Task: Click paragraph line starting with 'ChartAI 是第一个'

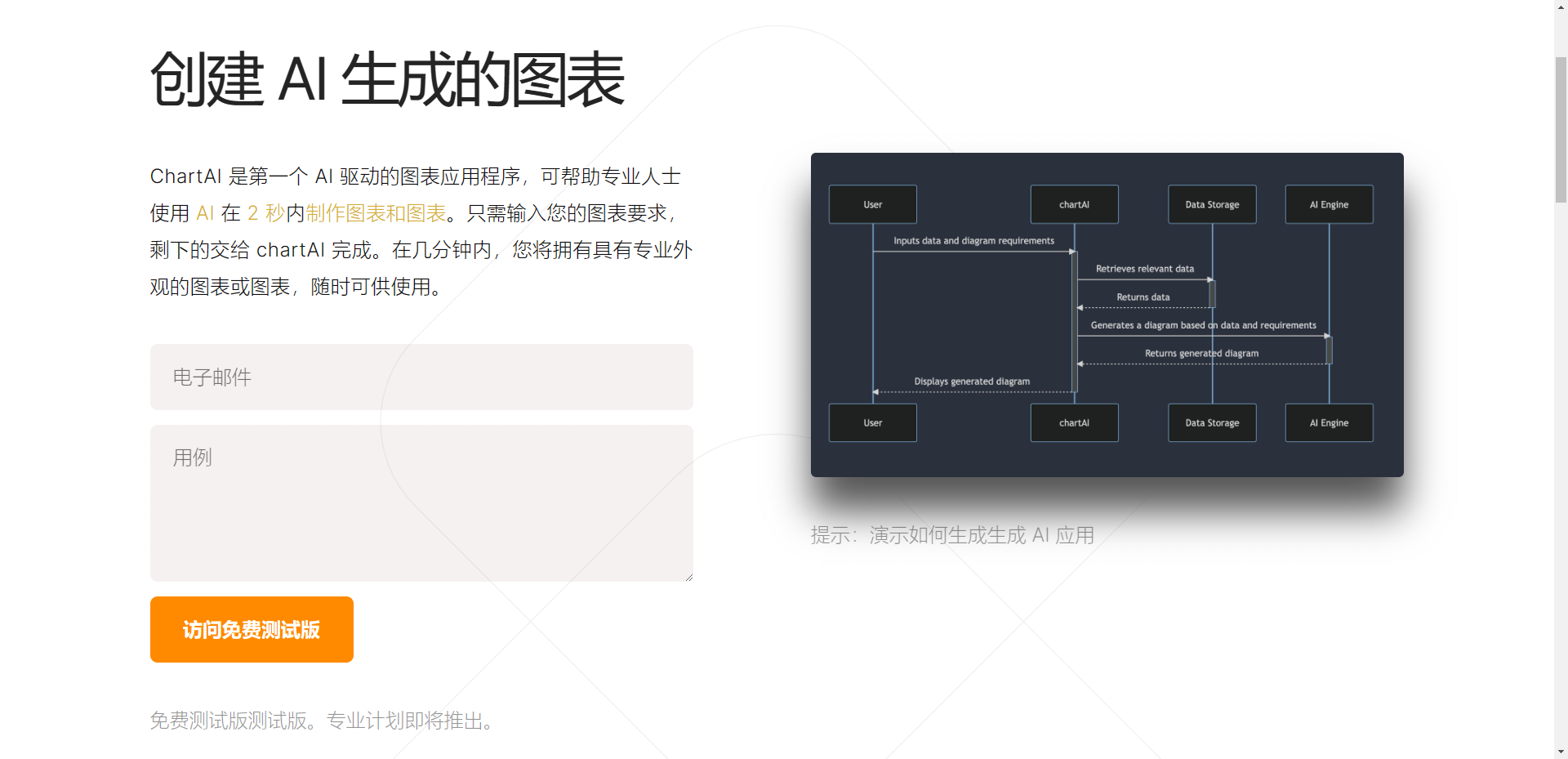Action: coord(416,176)
